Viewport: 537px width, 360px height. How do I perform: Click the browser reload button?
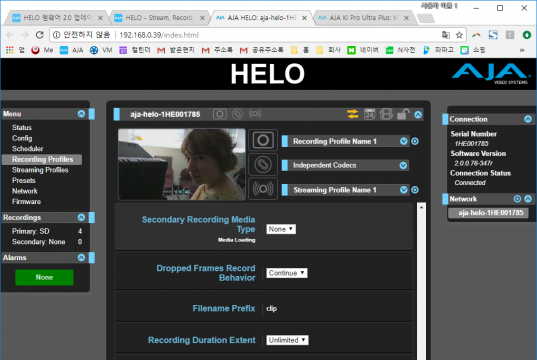[40, 35]
